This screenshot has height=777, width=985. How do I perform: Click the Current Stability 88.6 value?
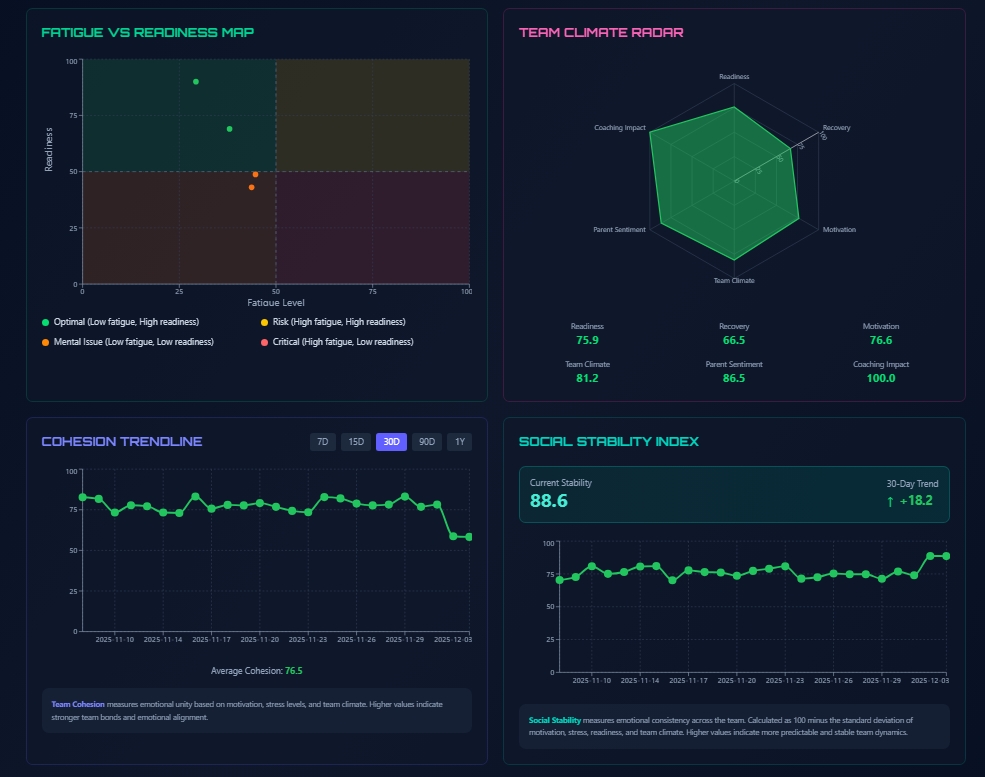[549, 501]
